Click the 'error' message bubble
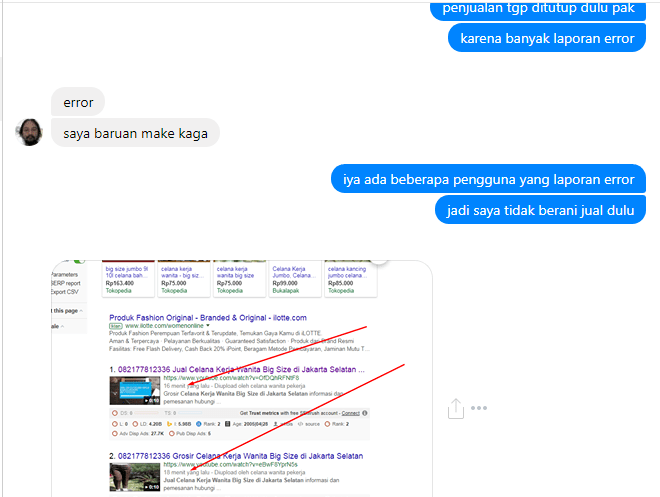This screenshot has height=497, width=660. (x=78, y=102)
